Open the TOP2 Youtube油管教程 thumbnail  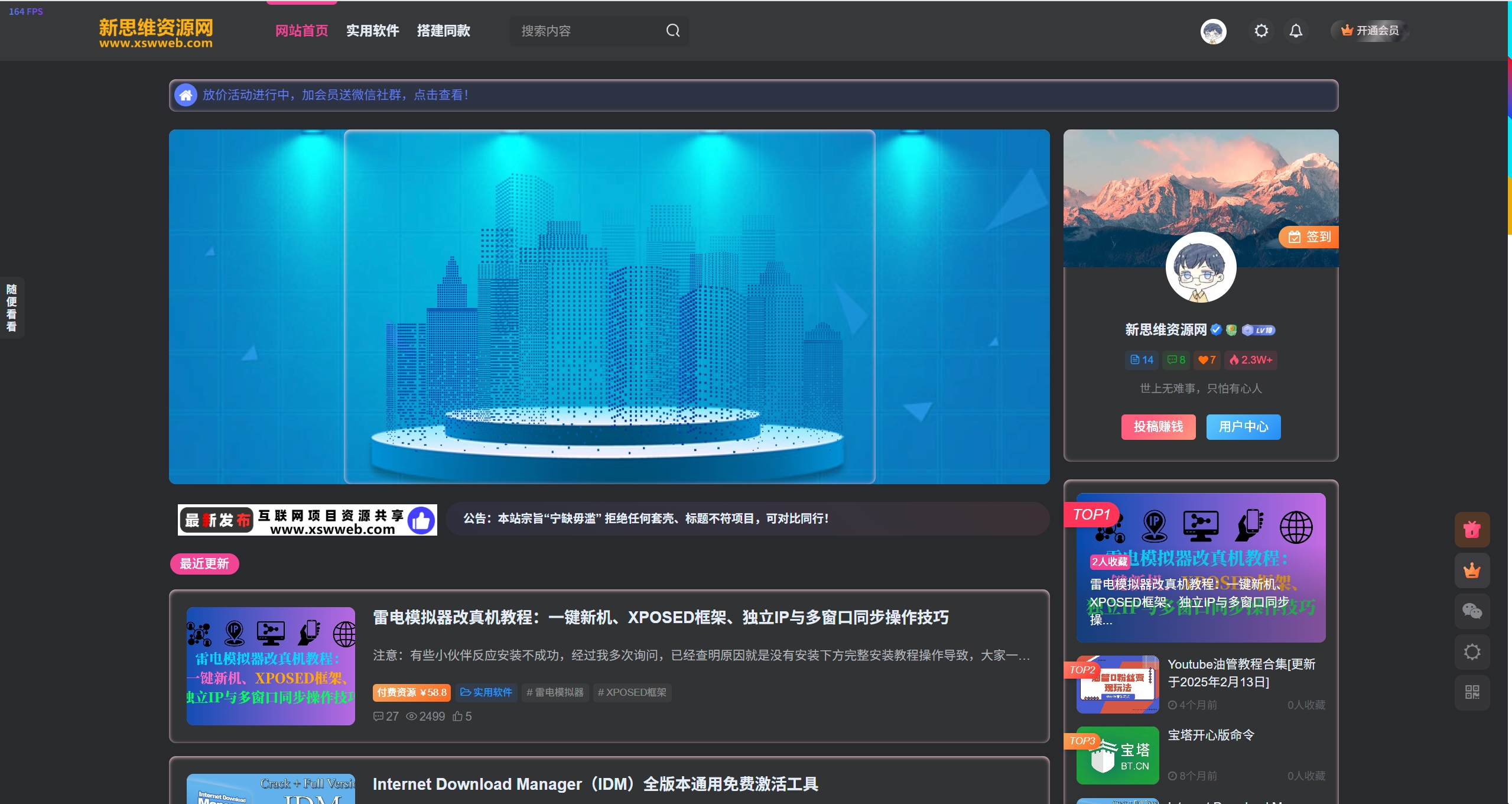[1117, 685]
